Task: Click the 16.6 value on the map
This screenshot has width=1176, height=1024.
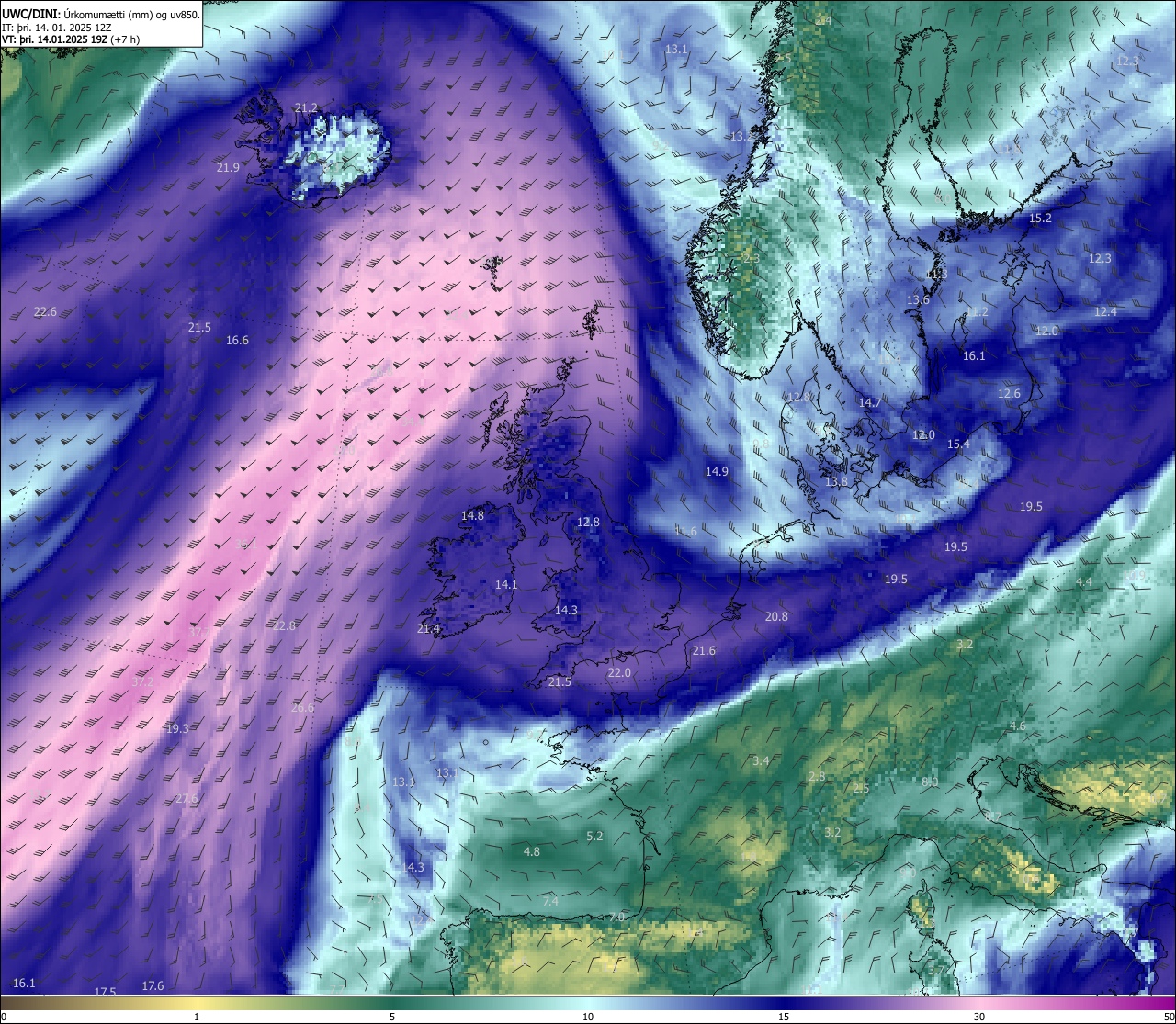Action: click(x=237, y=341)
